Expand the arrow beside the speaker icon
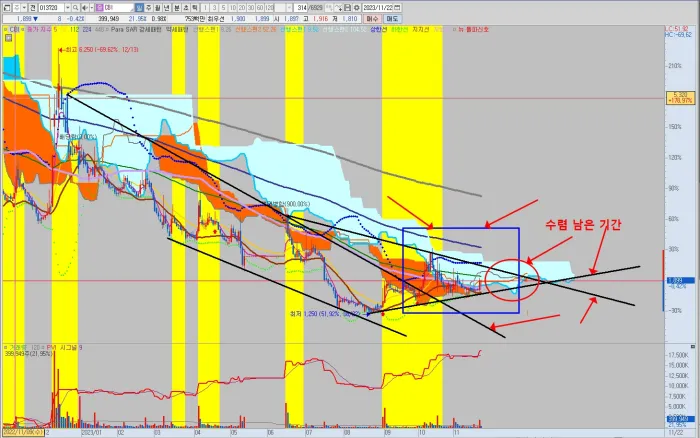The image size is (700, 438). pos(91,8)
